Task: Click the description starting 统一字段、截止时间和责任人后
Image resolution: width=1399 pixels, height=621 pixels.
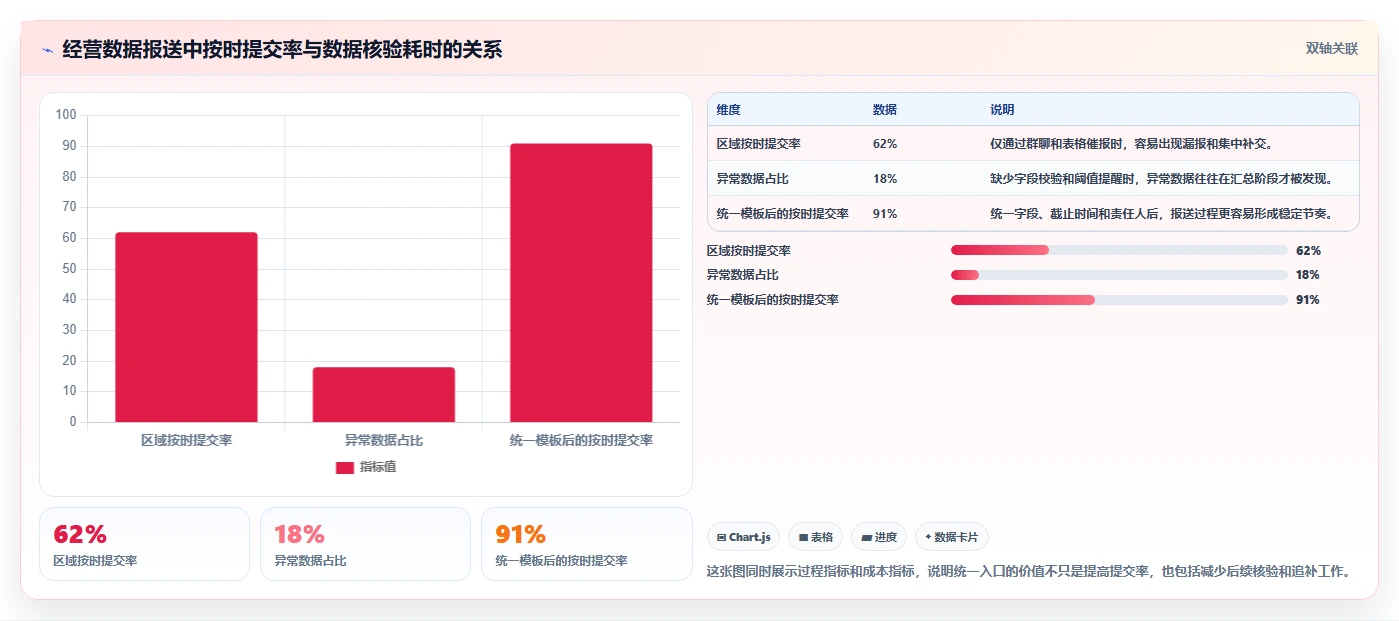Action: coord(1161,214)
